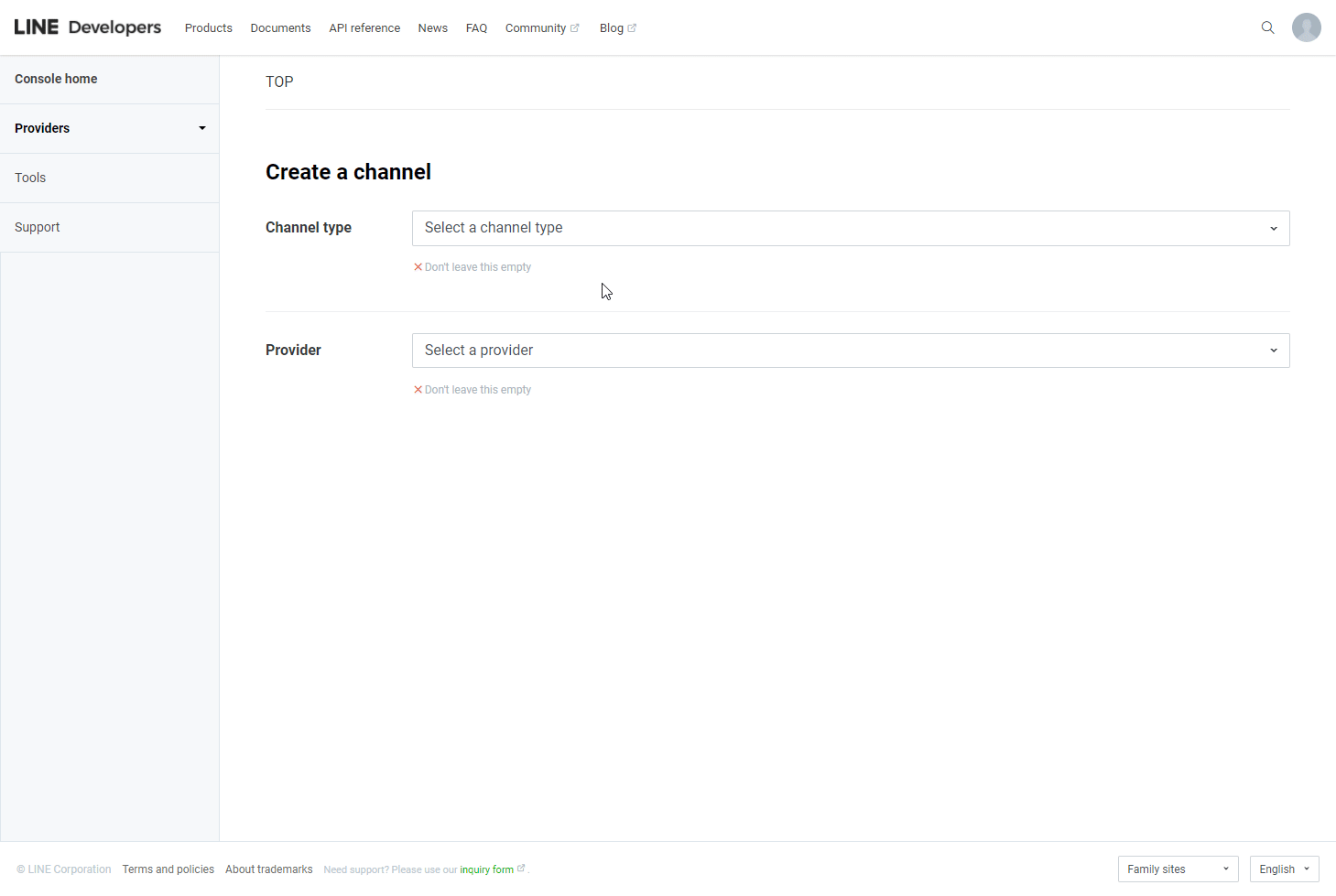1336x896 pixels.
Task: Open the Products menu
Action: point(209,28)
